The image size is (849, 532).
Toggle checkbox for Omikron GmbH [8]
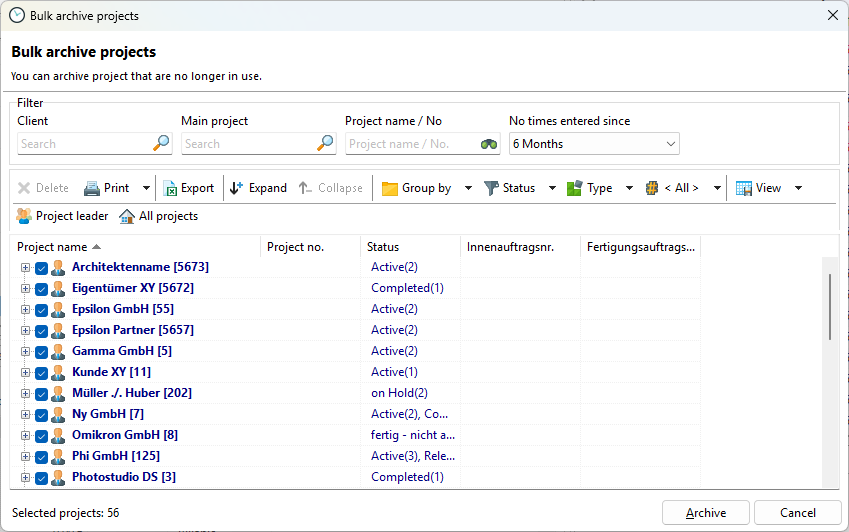click(x=41, y=436)
